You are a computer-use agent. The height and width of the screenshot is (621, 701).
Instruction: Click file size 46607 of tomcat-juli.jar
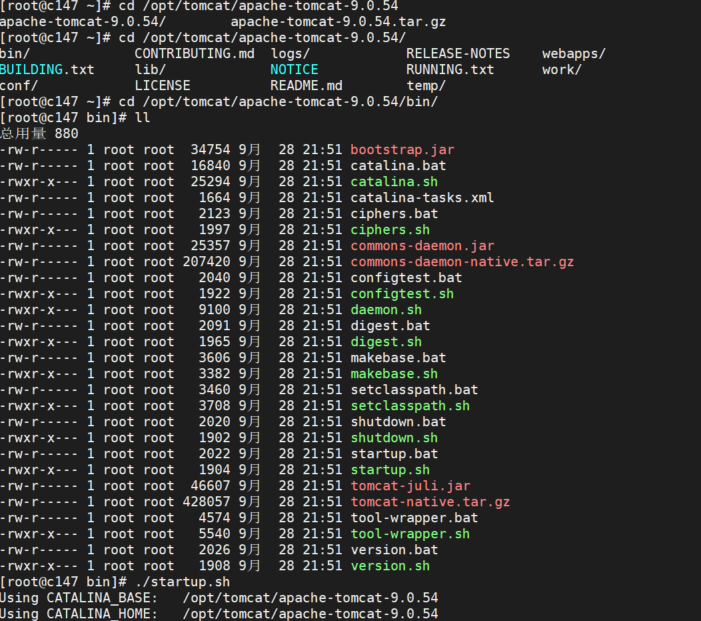[211, 486]
